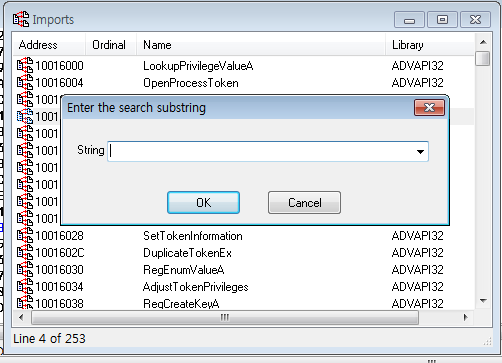Image resolution: width=502 pixels, height=363 pixels.
Task: Click the vertical scrollbar thumb
Action: [483, 58]
